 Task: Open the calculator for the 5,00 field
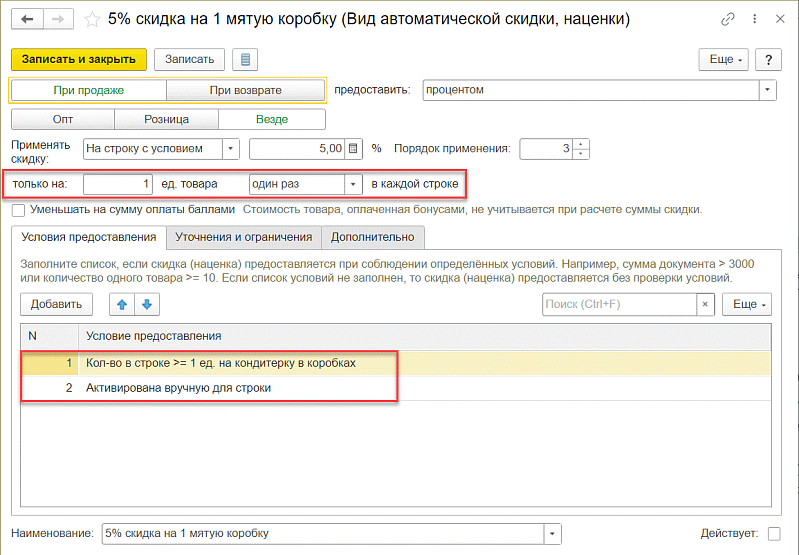(x=353, y=149)
